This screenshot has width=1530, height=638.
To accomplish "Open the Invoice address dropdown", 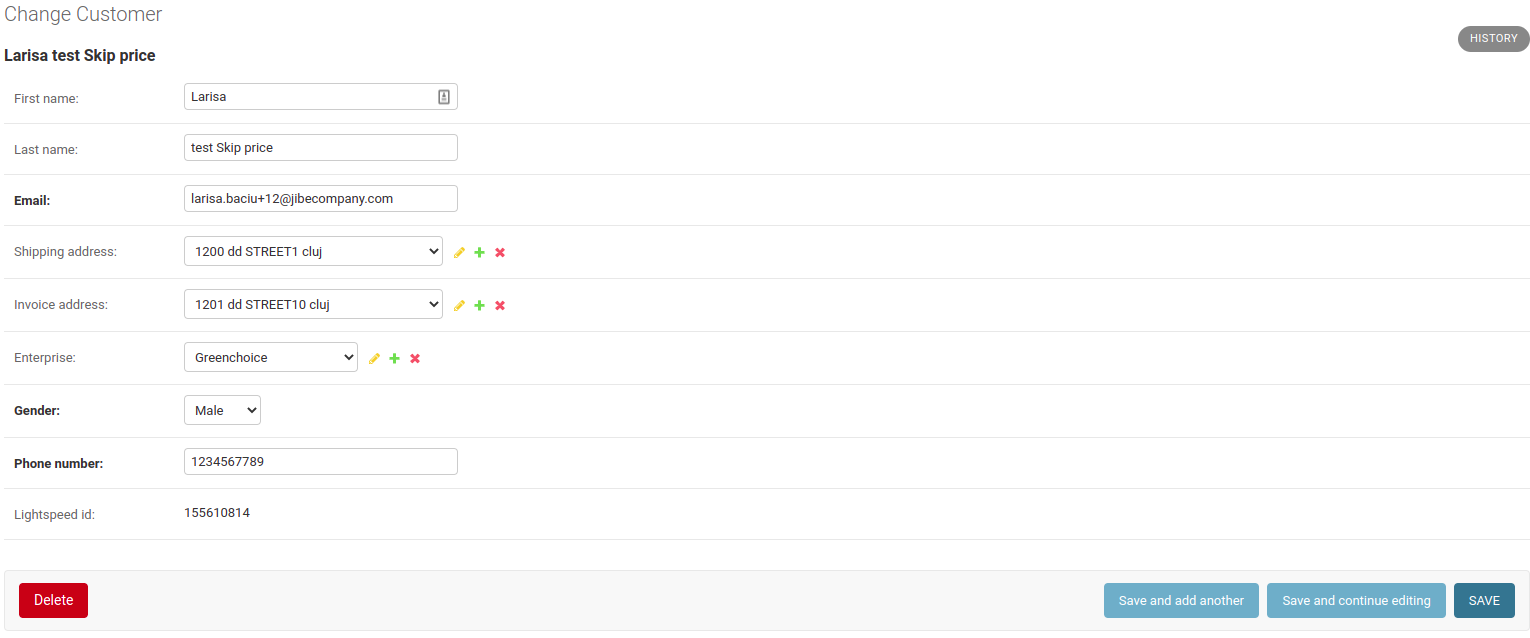I will coord(313,304).
